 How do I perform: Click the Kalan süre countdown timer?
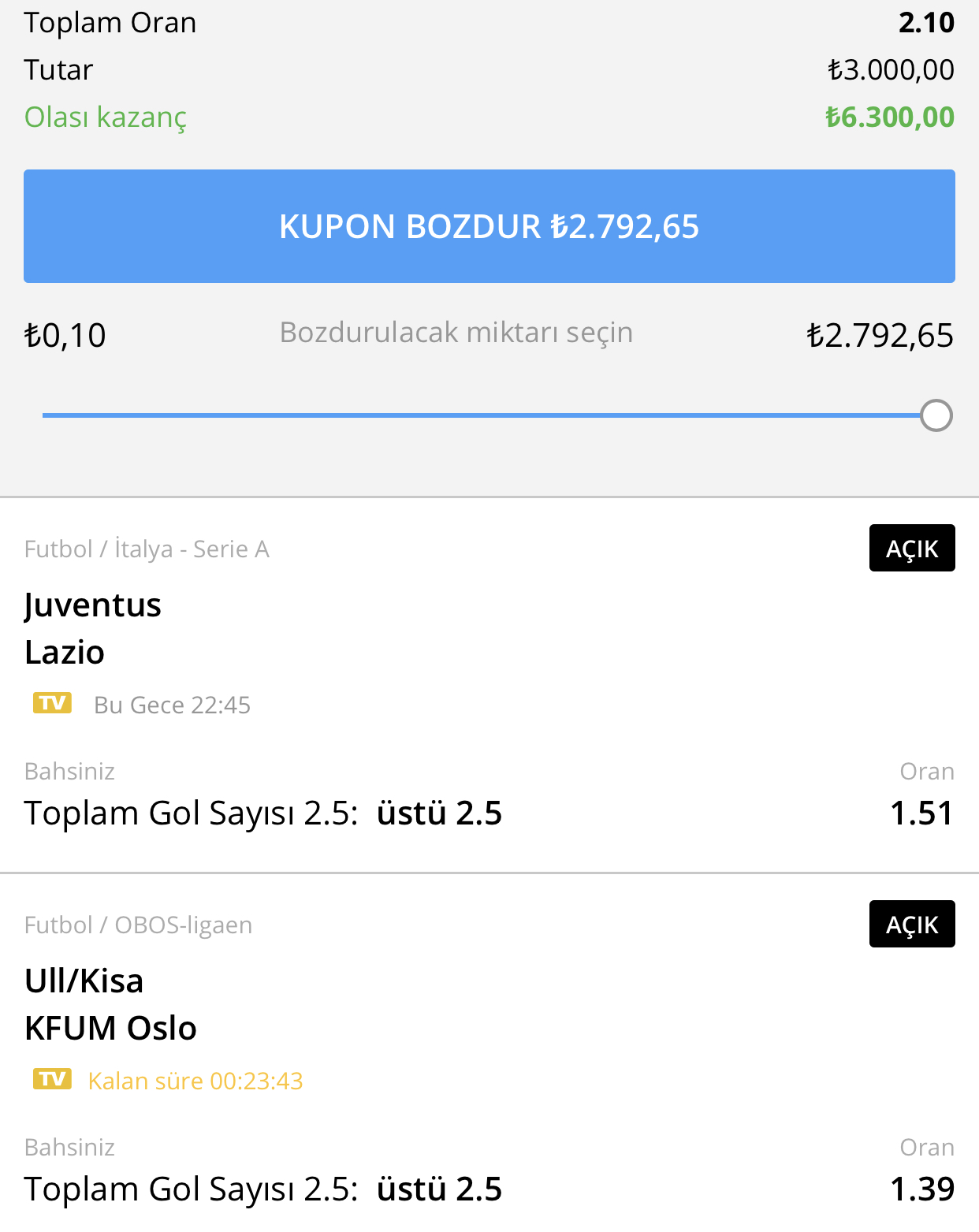(x=195, y=1081)
